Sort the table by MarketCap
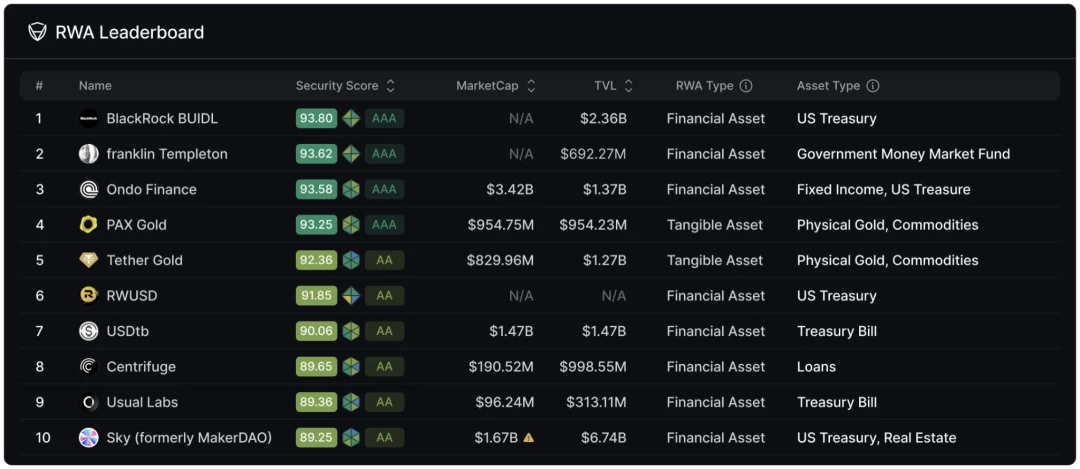The height and width of the screenshot is (469, 1080). (x=531, y=86)
